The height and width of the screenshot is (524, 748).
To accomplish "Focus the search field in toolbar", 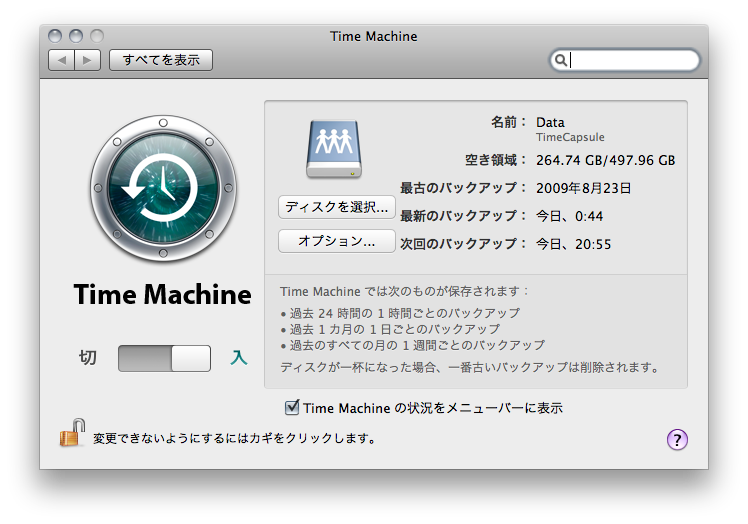I will coord(624,60).
